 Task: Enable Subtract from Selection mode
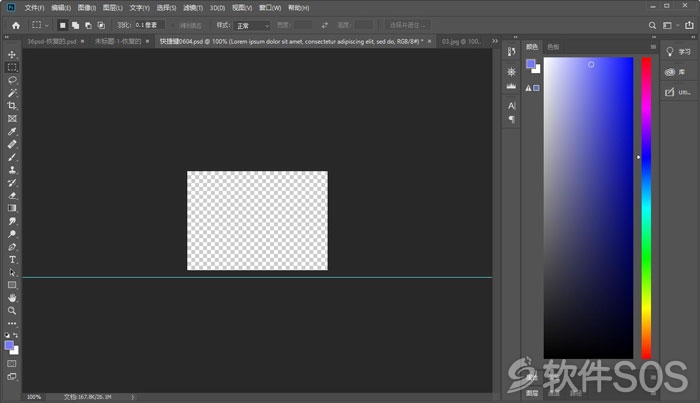click(x=88, y=25)
